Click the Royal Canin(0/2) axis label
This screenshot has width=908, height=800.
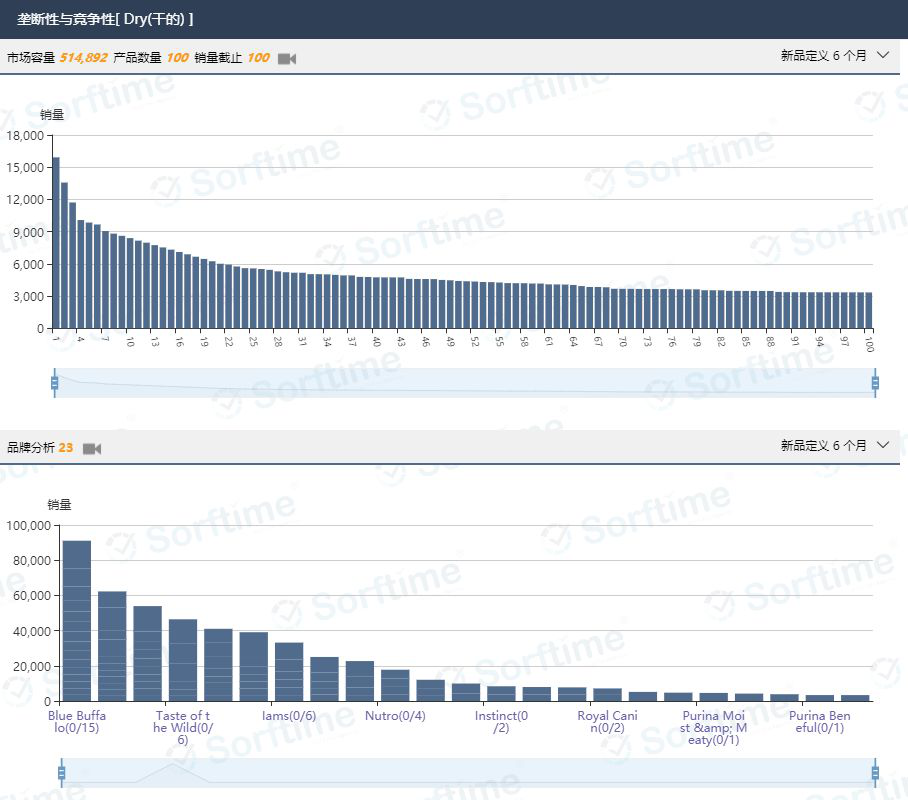click(x=607, y=722)
